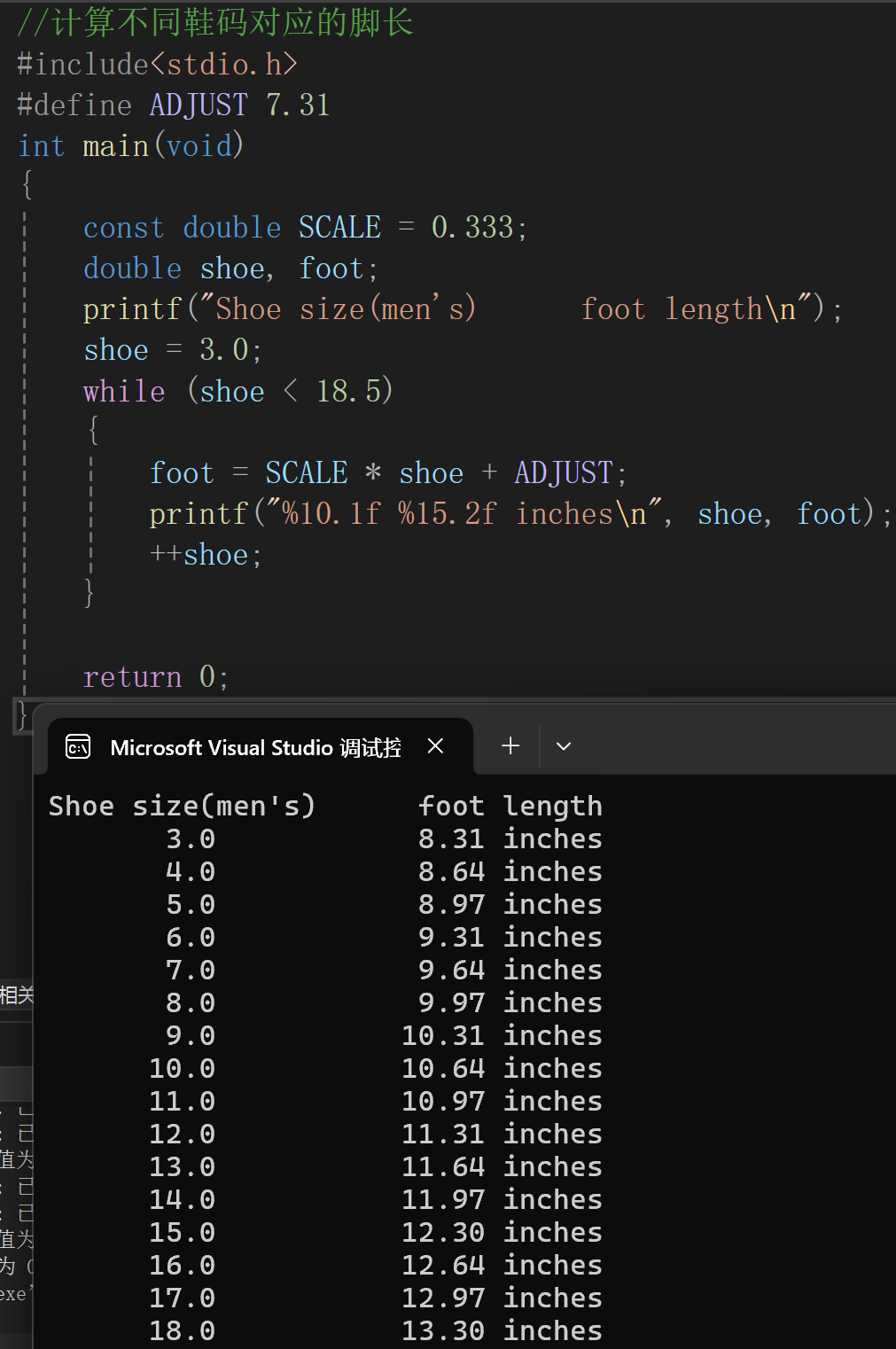Click the ++shoe increment statement
This screenshot has width=896, height=1349.
(206, 555)
